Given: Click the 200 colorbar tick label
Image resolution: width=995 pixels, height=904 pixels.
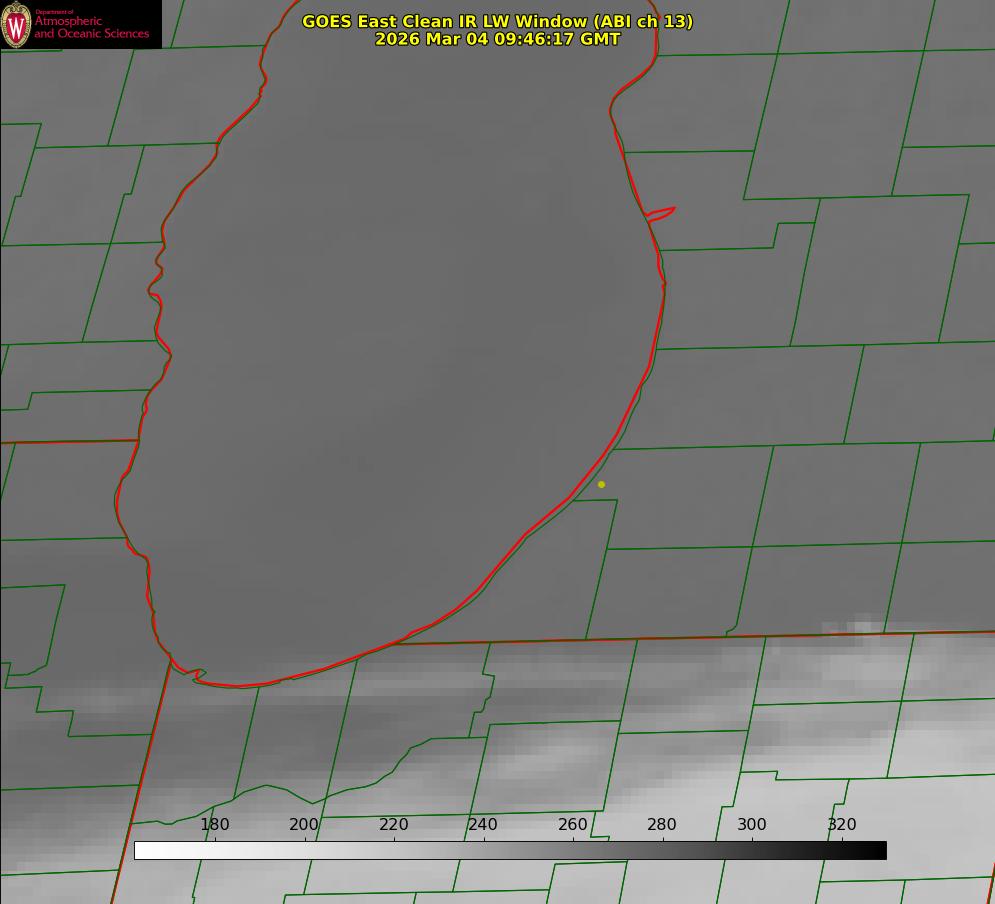Looking at the screenshot, I should pos(304,824).
